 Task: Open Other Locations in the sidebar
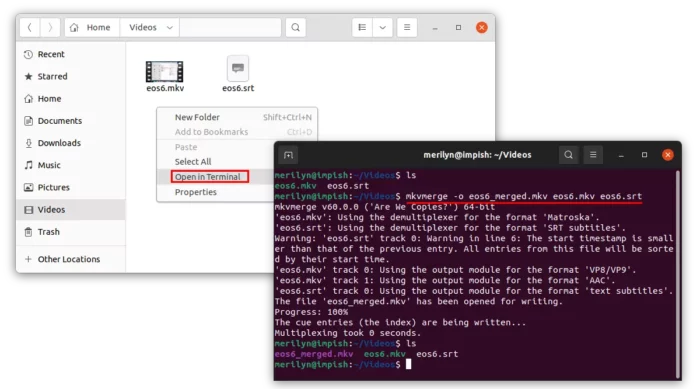pyautogui.click(x=71, y=259)
